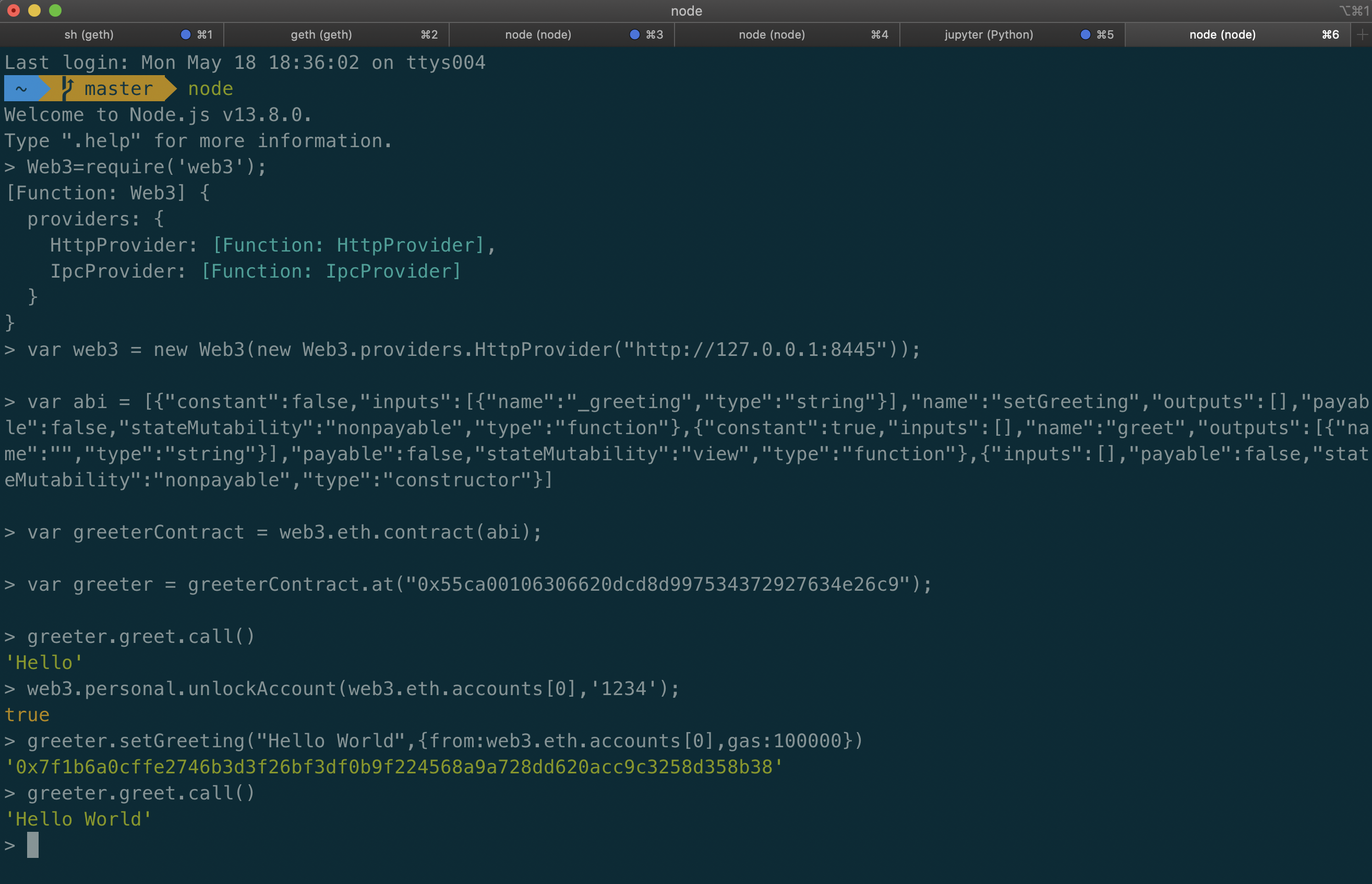Viewport: 1372px width, 884px height.
Task: Click the active node (node) ⌘6 tab
Action: [x=1222, y=34]
